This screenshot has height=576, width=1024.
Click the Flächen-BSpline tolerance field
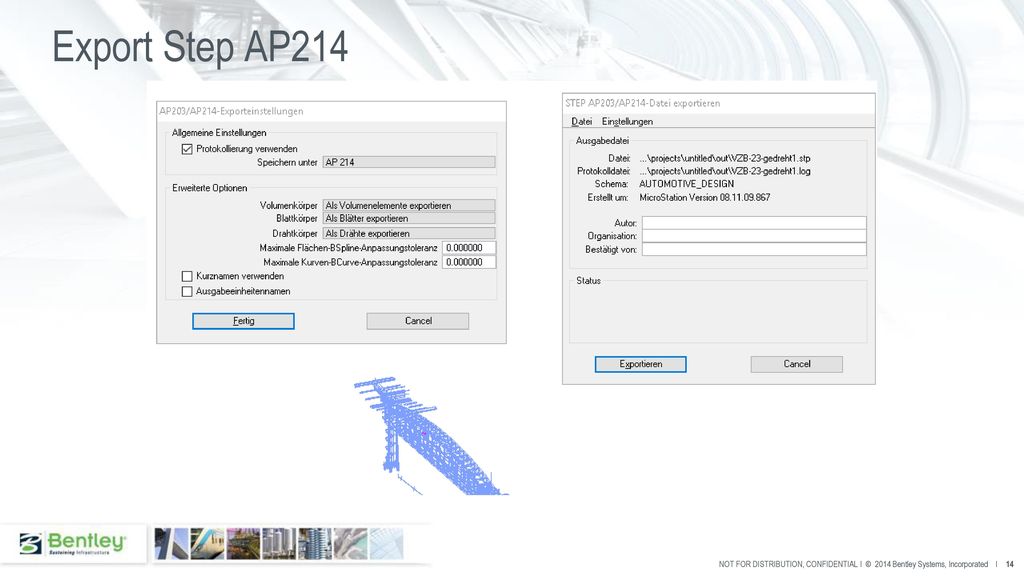tap(469, 248)
